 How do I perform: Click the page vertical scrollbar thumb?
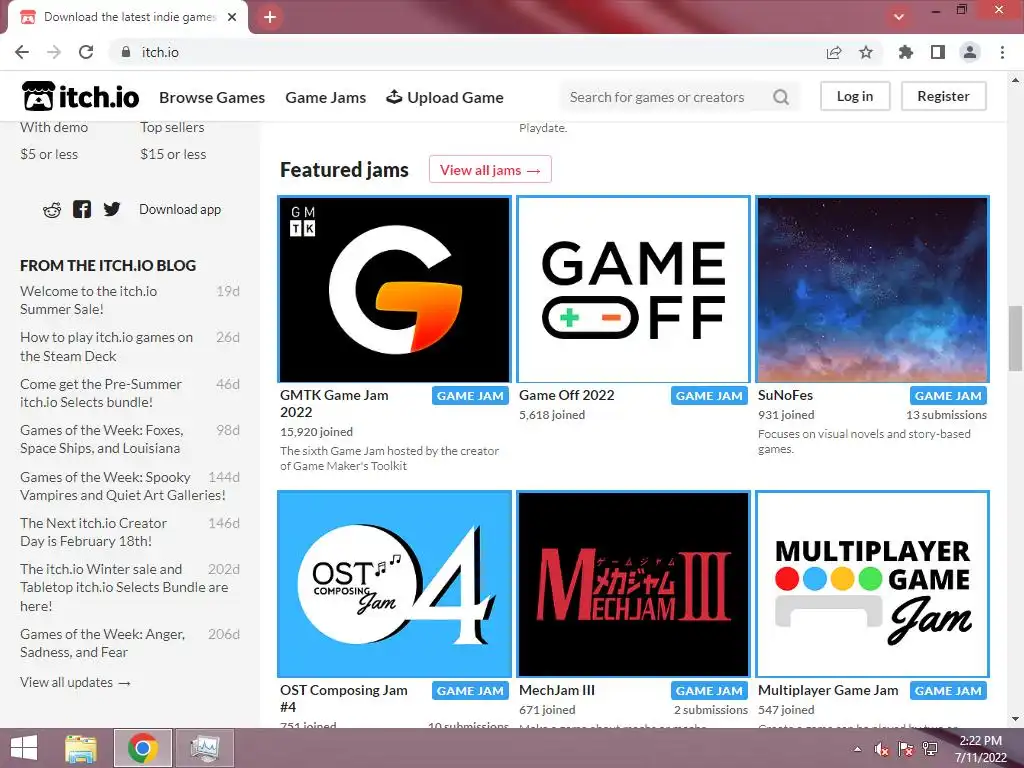[1015, 338]
